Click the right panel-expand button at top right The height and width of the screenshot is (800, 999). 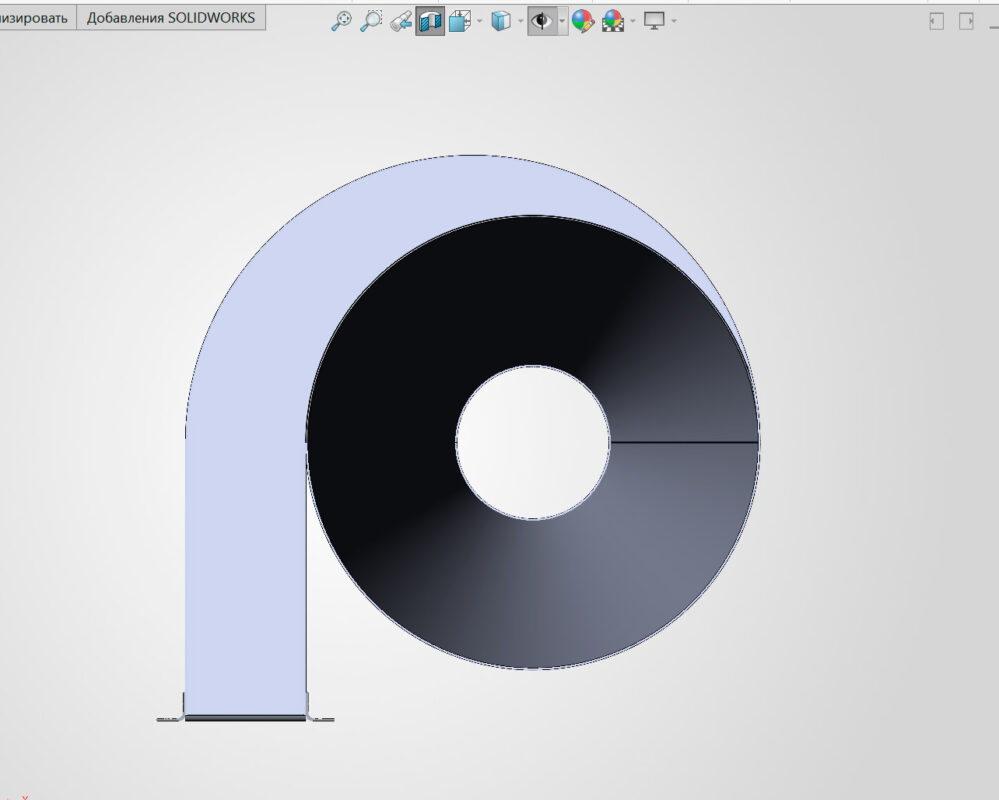click(x=966, y=21)
